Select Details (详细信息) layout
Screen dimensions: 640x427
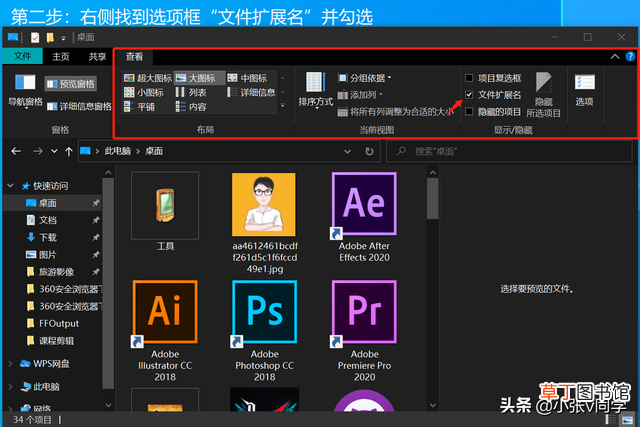(x=251, y=93)
